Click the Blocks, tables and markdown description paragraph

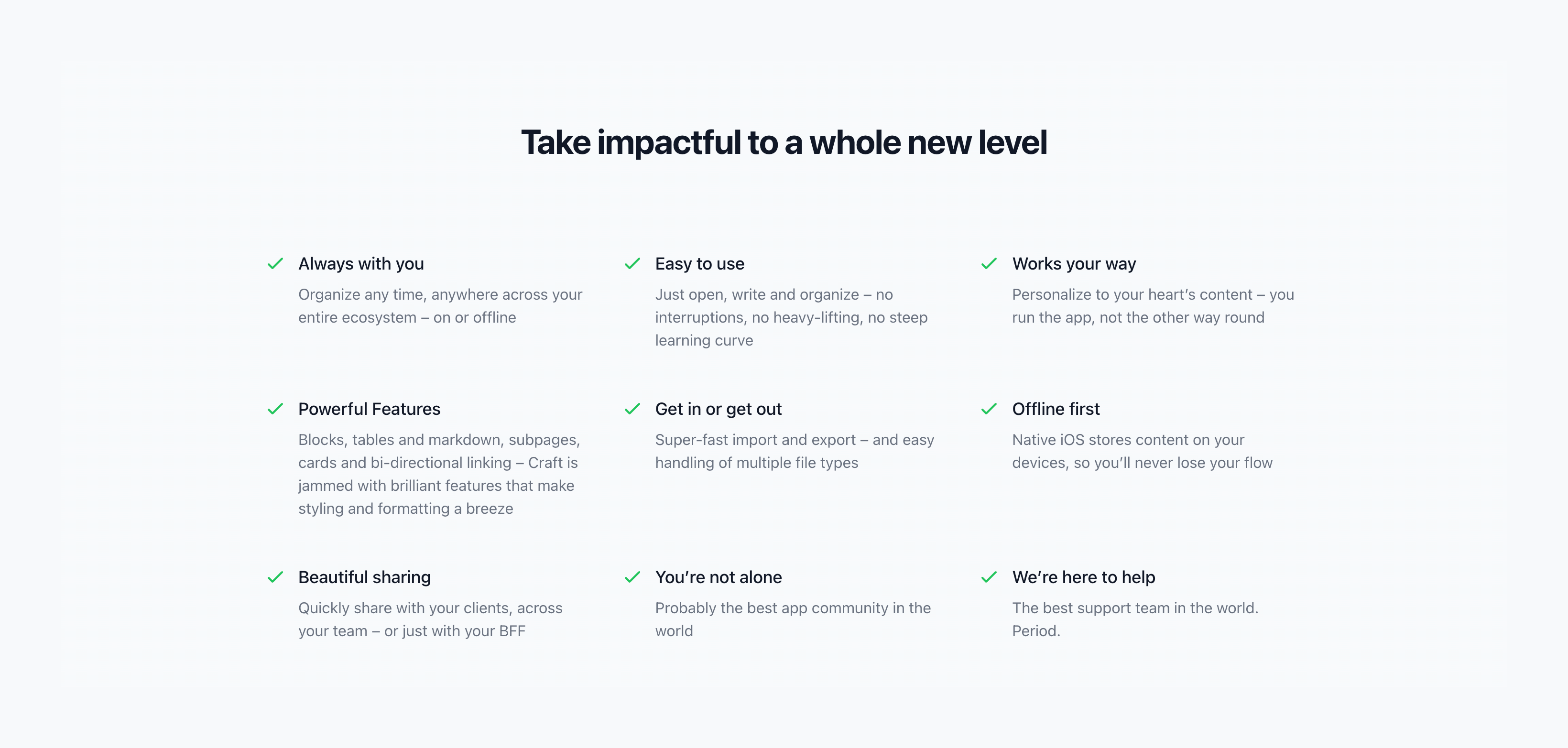tap(439, 474)
